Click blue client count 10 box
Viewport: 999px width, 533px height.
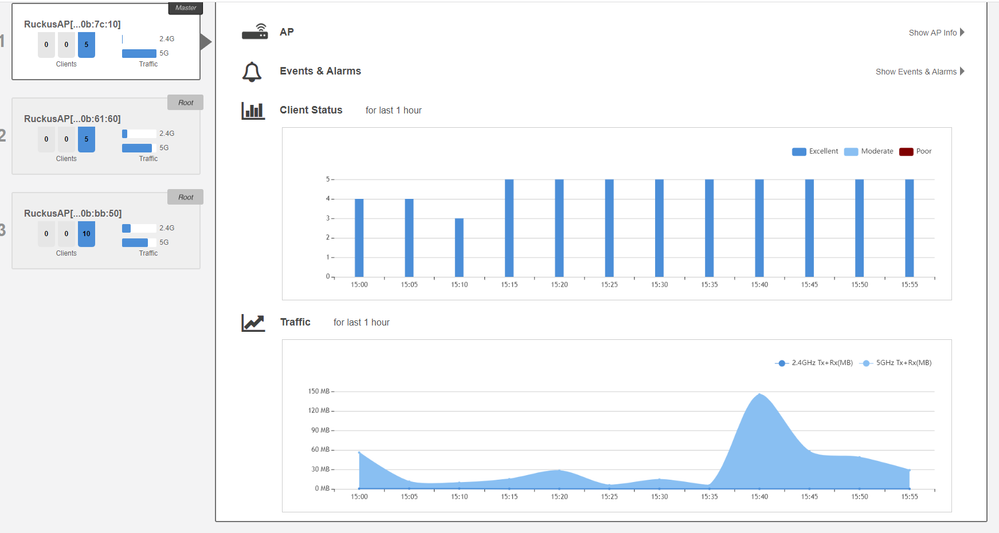click(x=86, y=234)
